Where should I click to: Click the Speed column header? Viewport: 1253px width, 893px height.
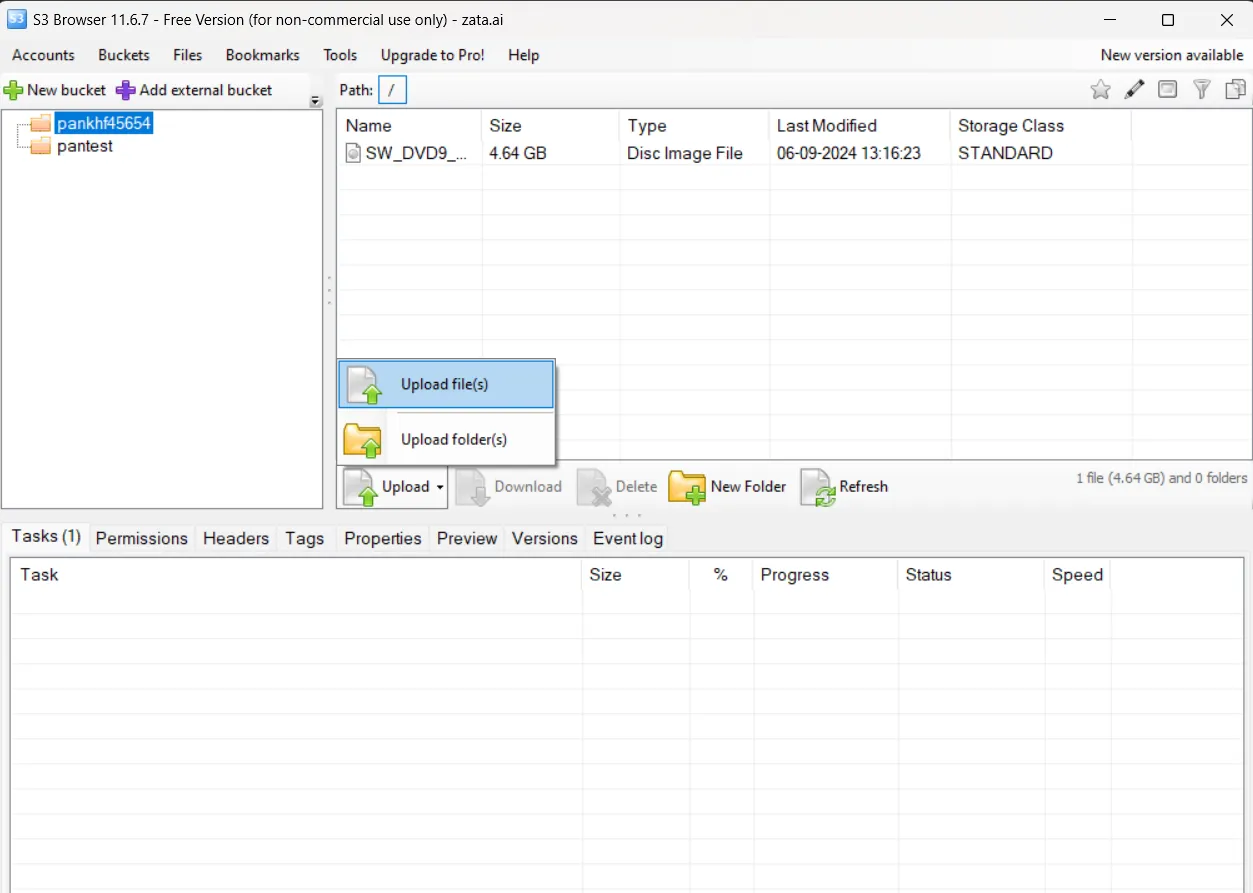click(x=1078, y=575)
